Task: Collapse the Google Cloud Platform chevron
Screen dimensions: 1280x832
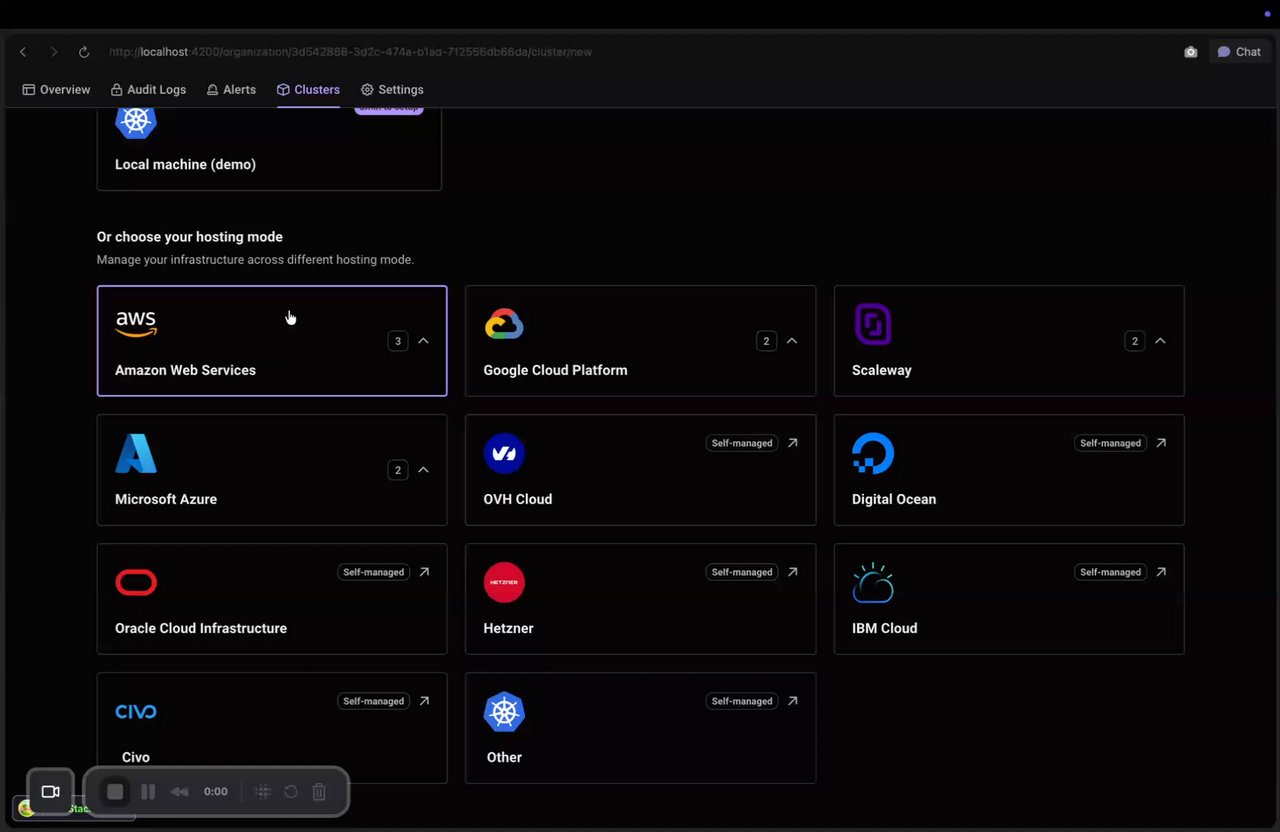Action: click(792, 341)
